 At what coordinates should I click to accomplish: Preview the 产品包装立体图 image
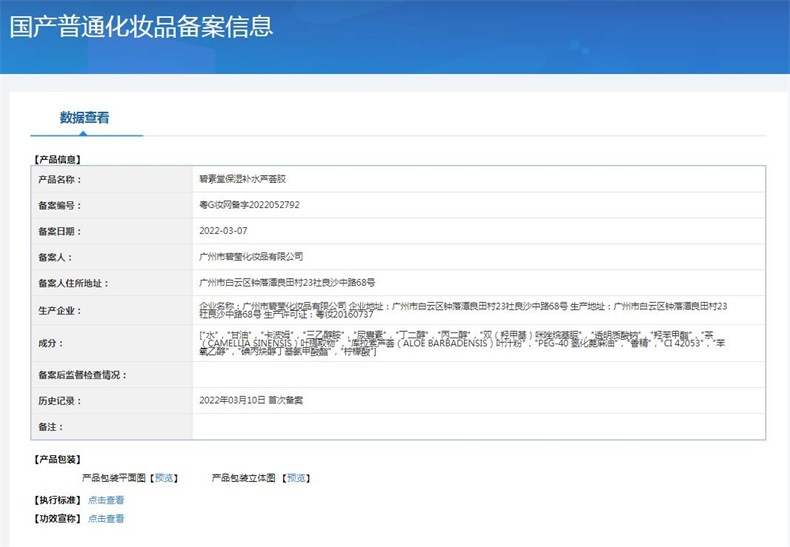point(296,478)
